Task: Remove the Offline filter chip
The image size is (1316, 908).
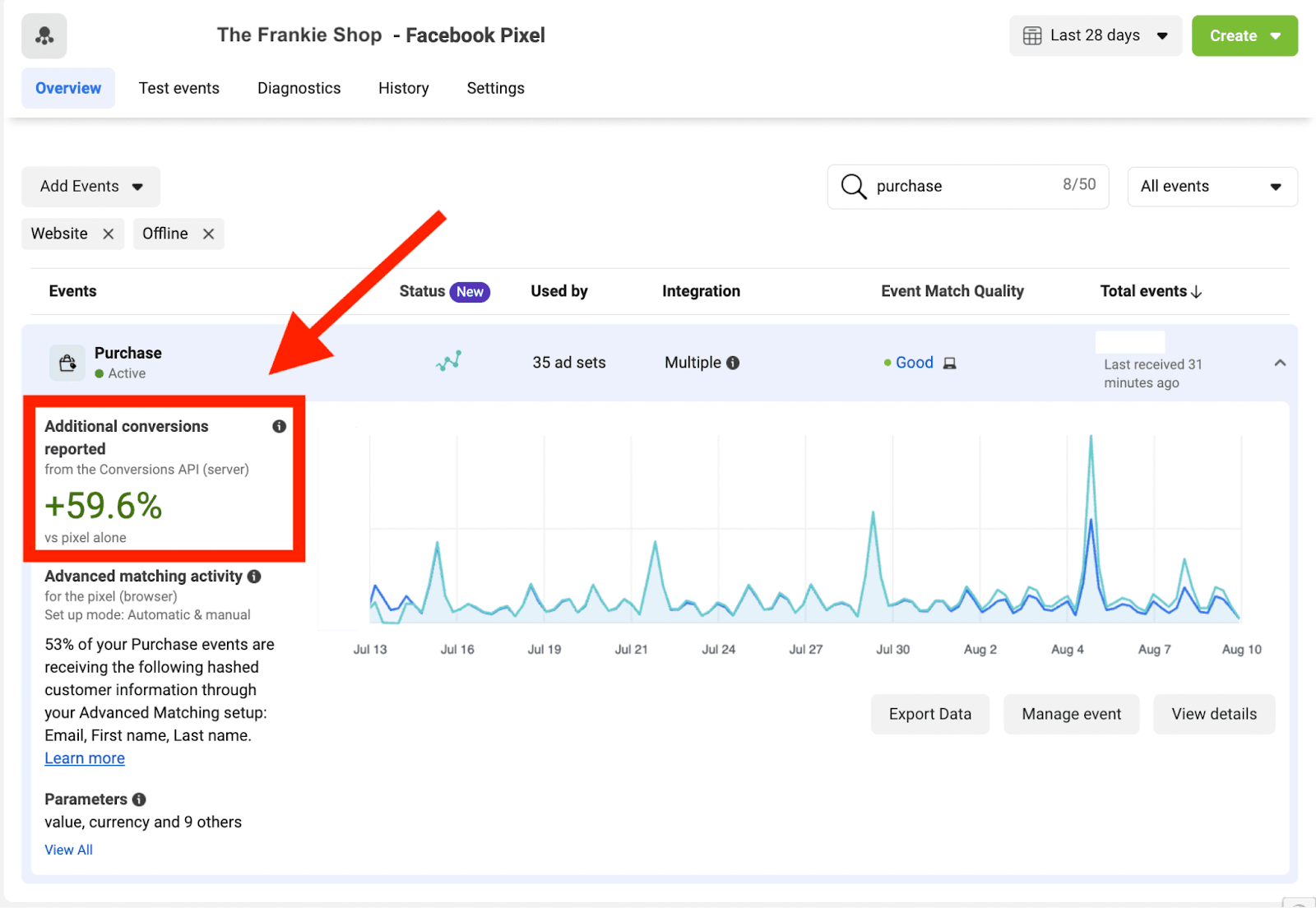Action: pyautogui.click(x=209, y=234)
